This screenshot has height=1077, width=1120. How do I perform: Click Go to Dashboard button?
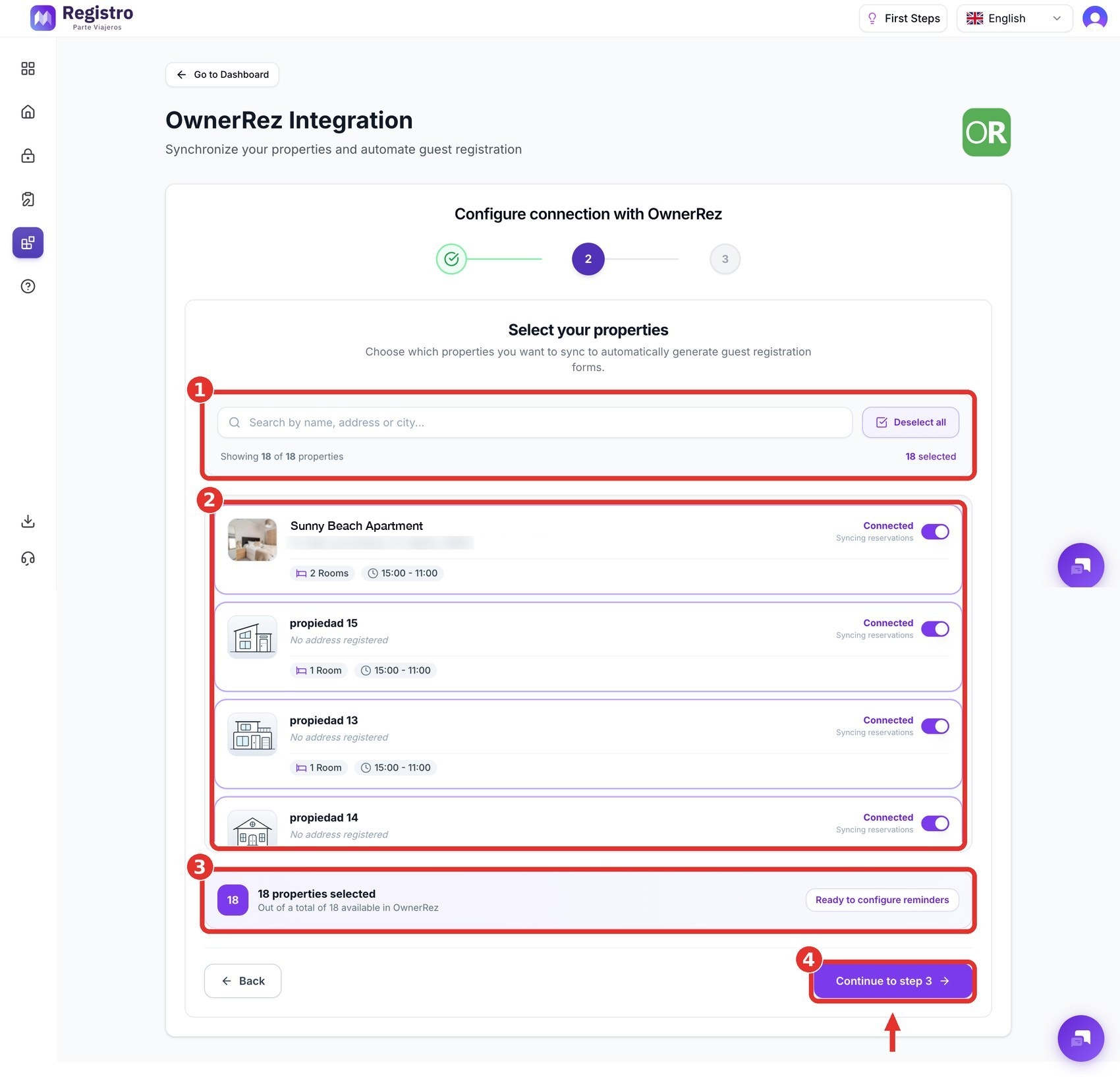coord(222,74)
